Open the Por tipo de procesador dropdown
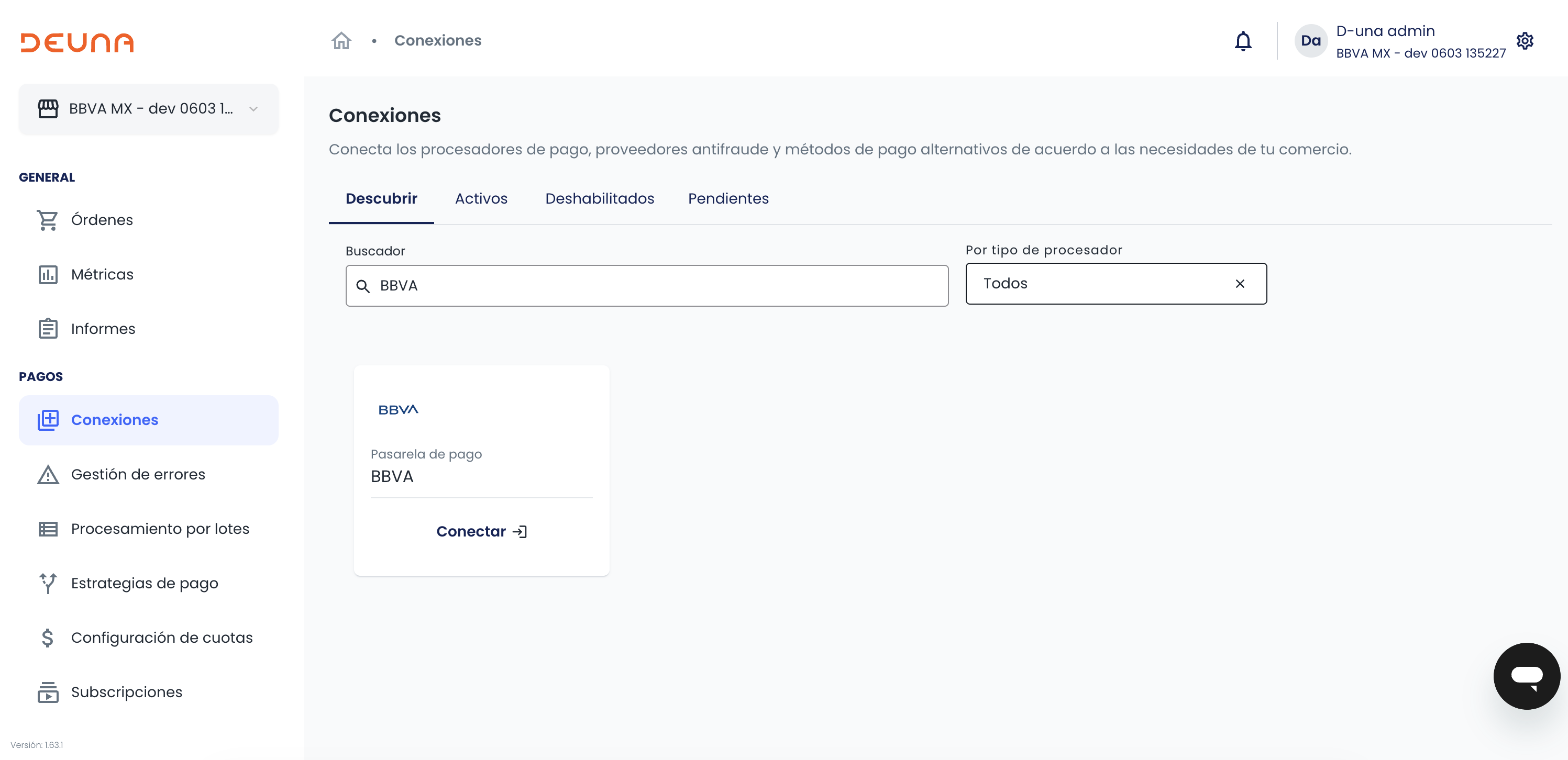1568x760 pixels. tap(1096, 284)
